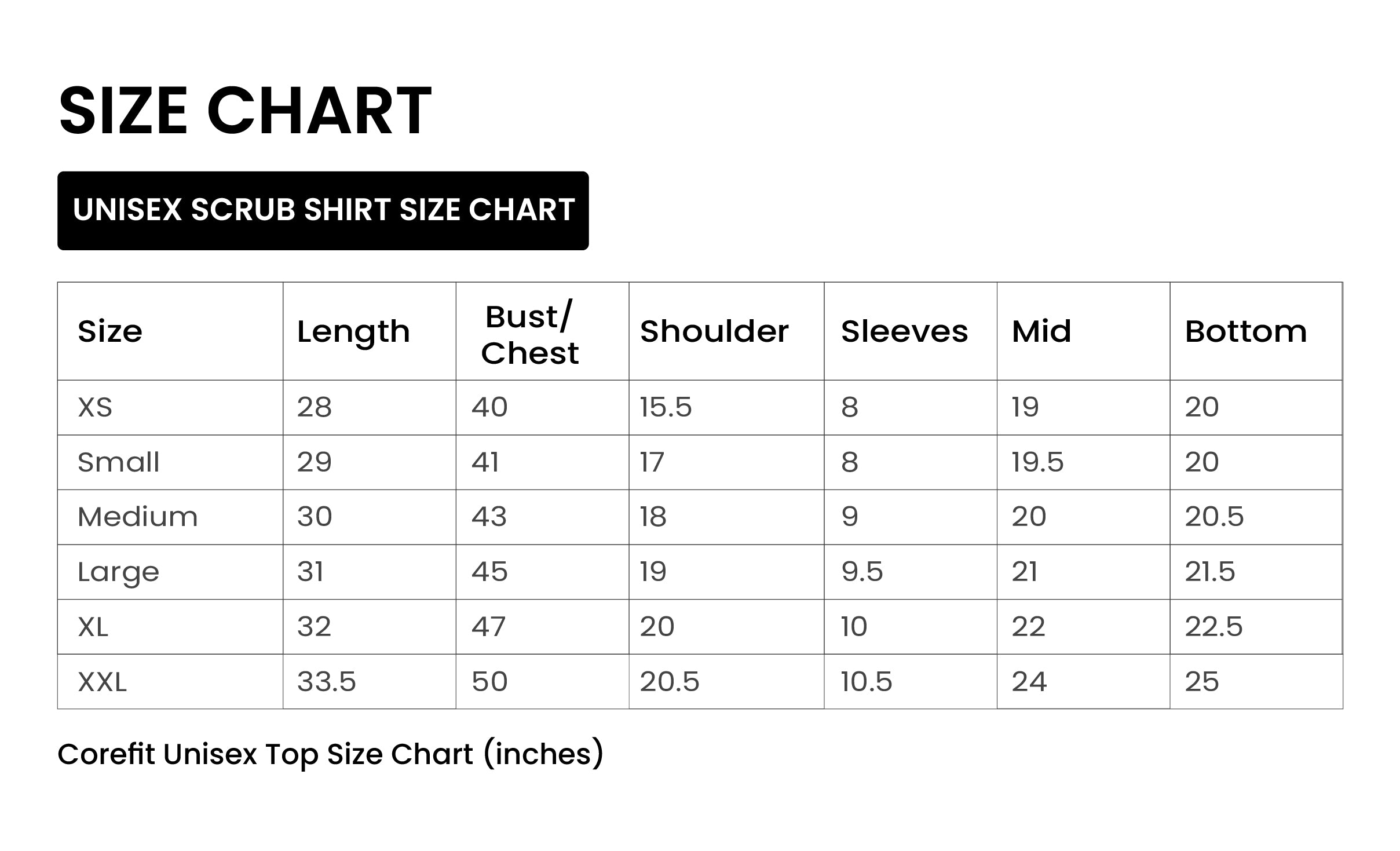Click the Corefit Unisex Top Size Chart caption
1400x851 pixels.
click(330, 755)
